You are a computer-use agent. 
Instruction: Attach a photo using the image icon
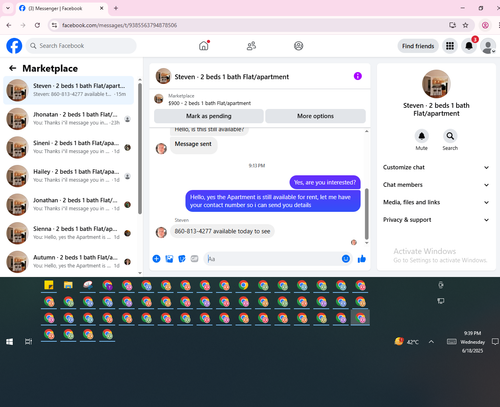[x=169, y=259]
